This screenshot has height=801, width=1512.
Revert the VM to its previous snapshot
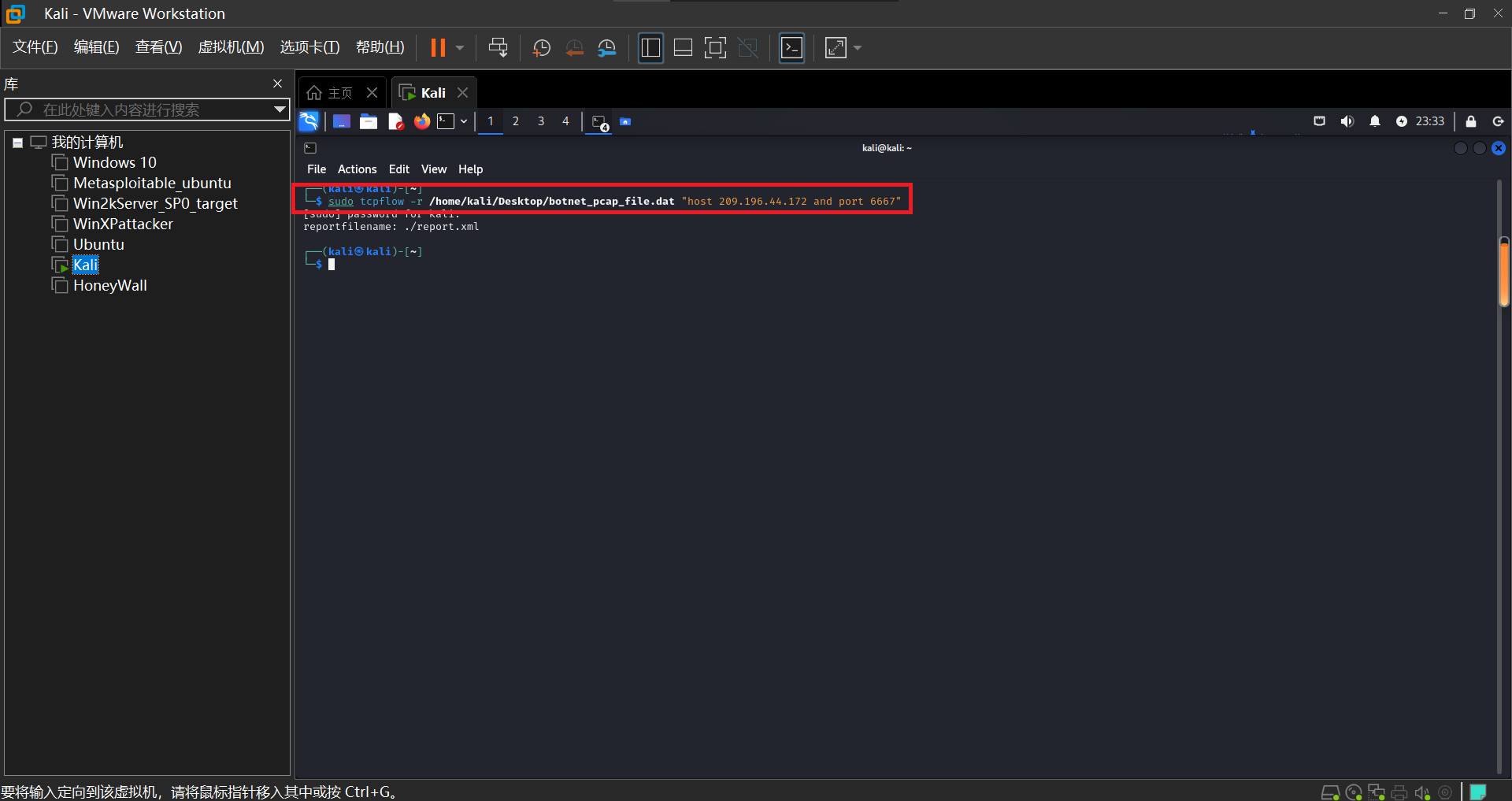coord(575,48)
